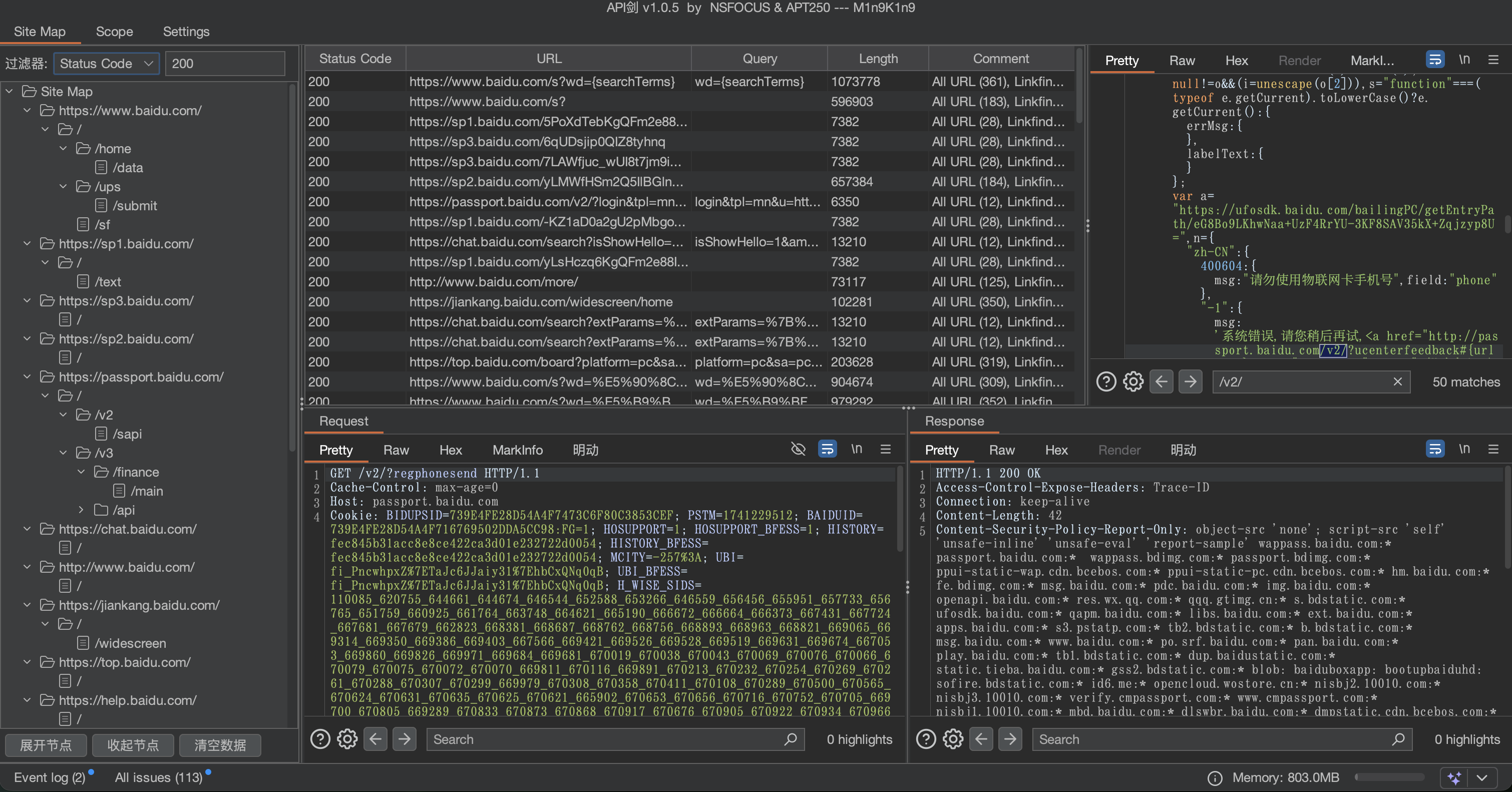Go to previous match in Response search

point(981,738)
